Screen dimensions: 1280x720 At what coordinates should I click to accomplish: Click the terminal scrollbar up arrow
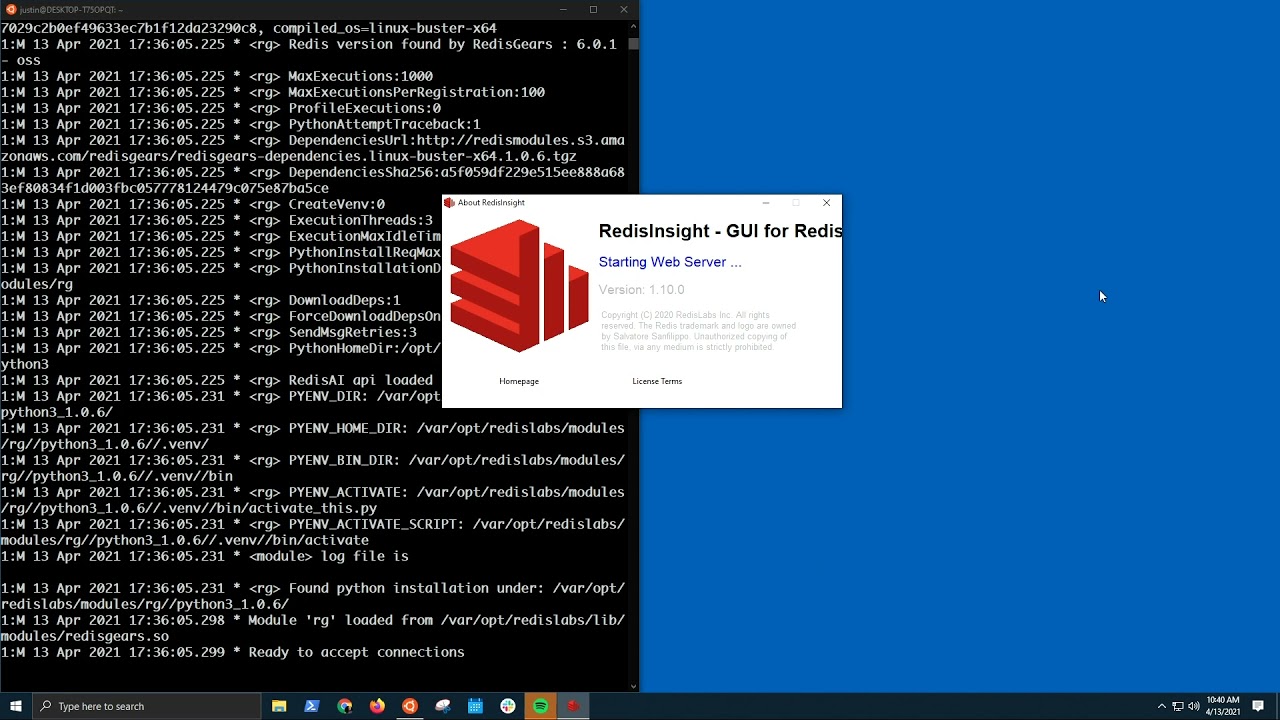click(633, 26)
